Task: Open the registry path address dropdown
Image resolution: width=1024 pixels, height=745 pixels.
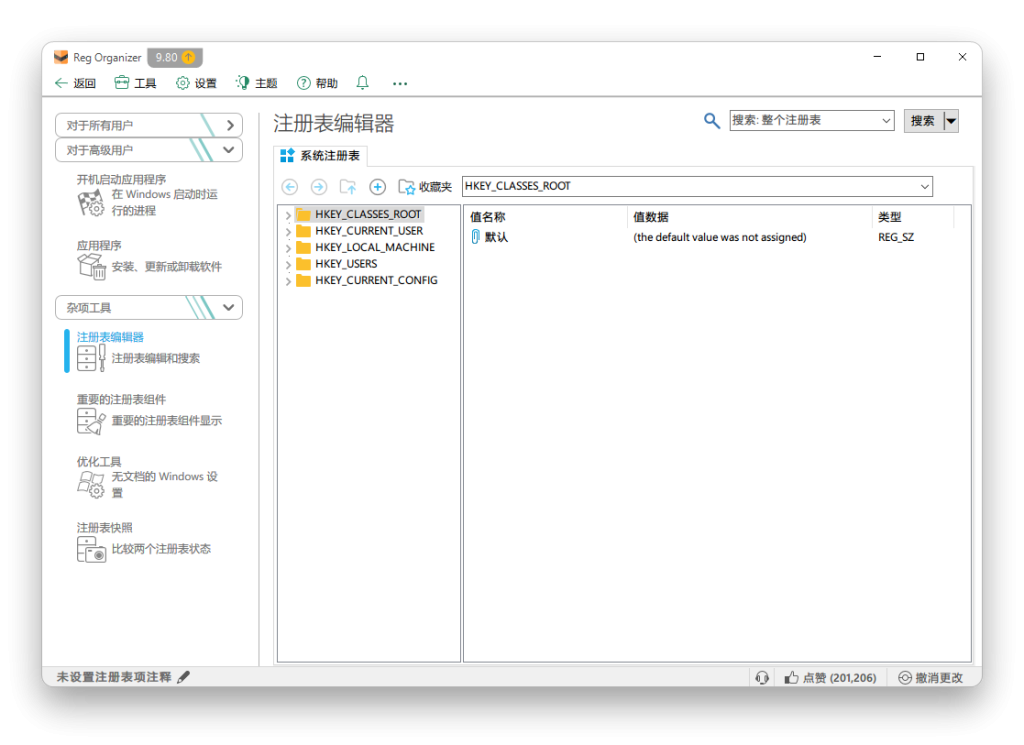Action: (925, 186)
